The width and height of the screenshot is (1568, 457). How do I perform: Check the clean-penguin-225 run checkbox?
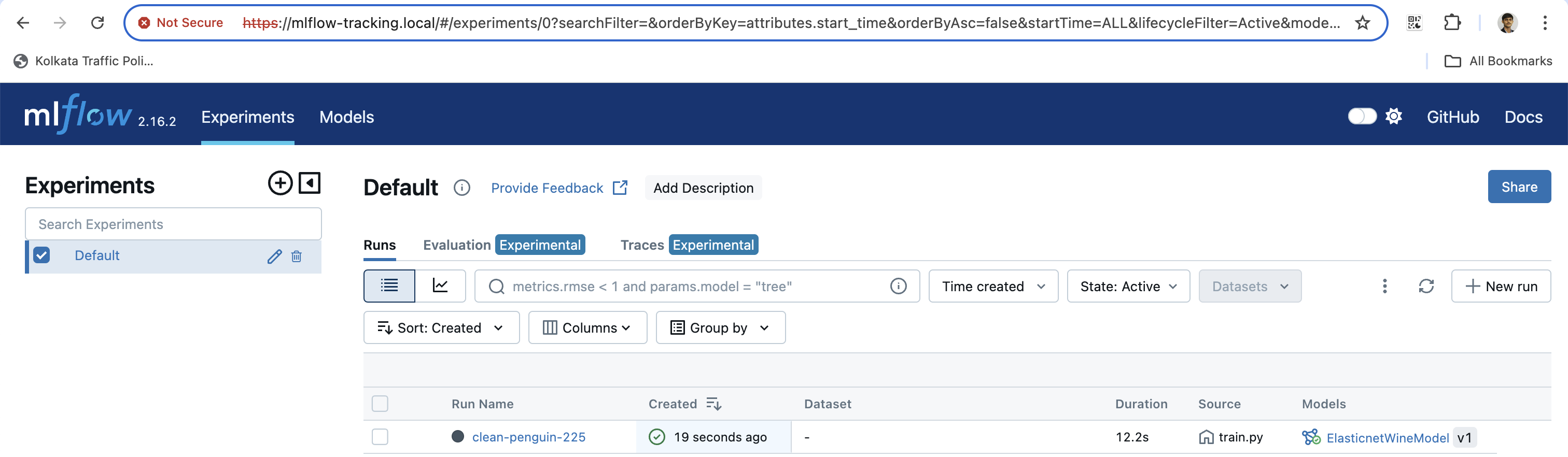click(380, 437)
